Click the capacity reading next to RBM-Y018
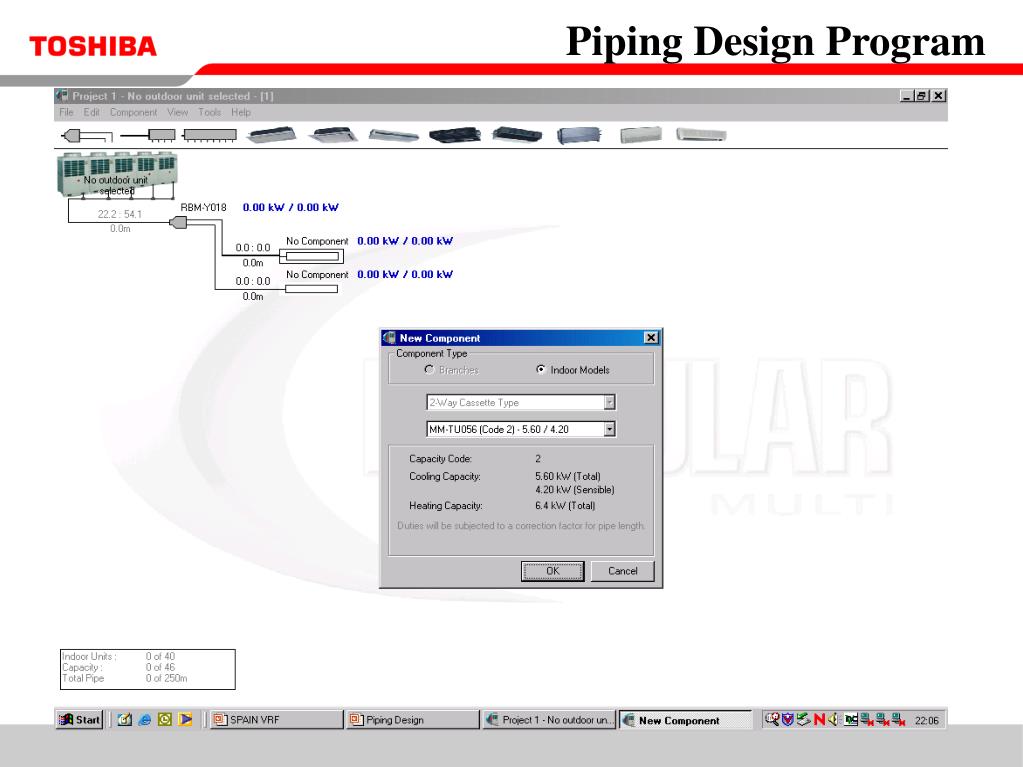 tap(291, 207)
